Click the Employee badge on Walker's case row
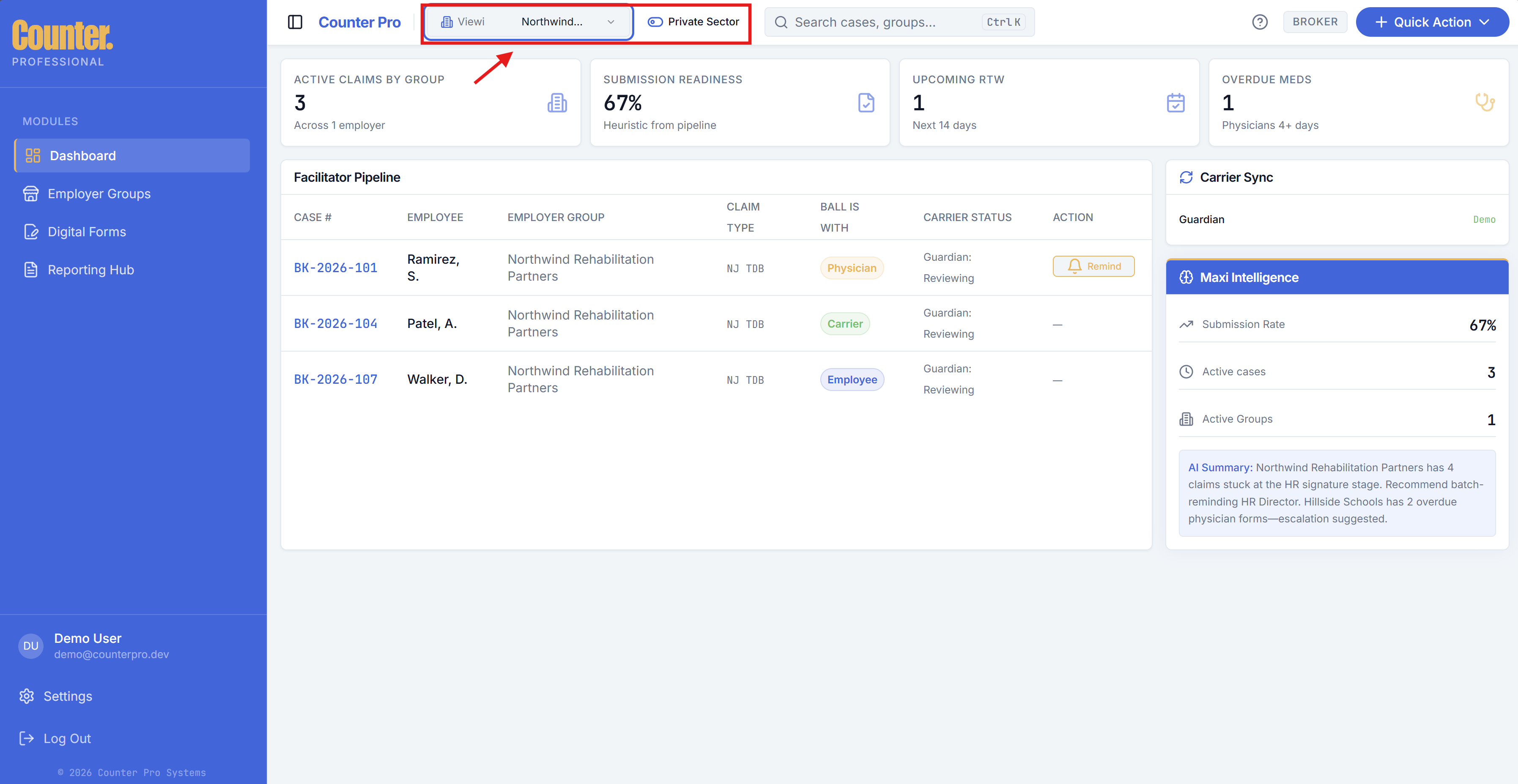Screen dimensions: 1518x784 (852, 380)
